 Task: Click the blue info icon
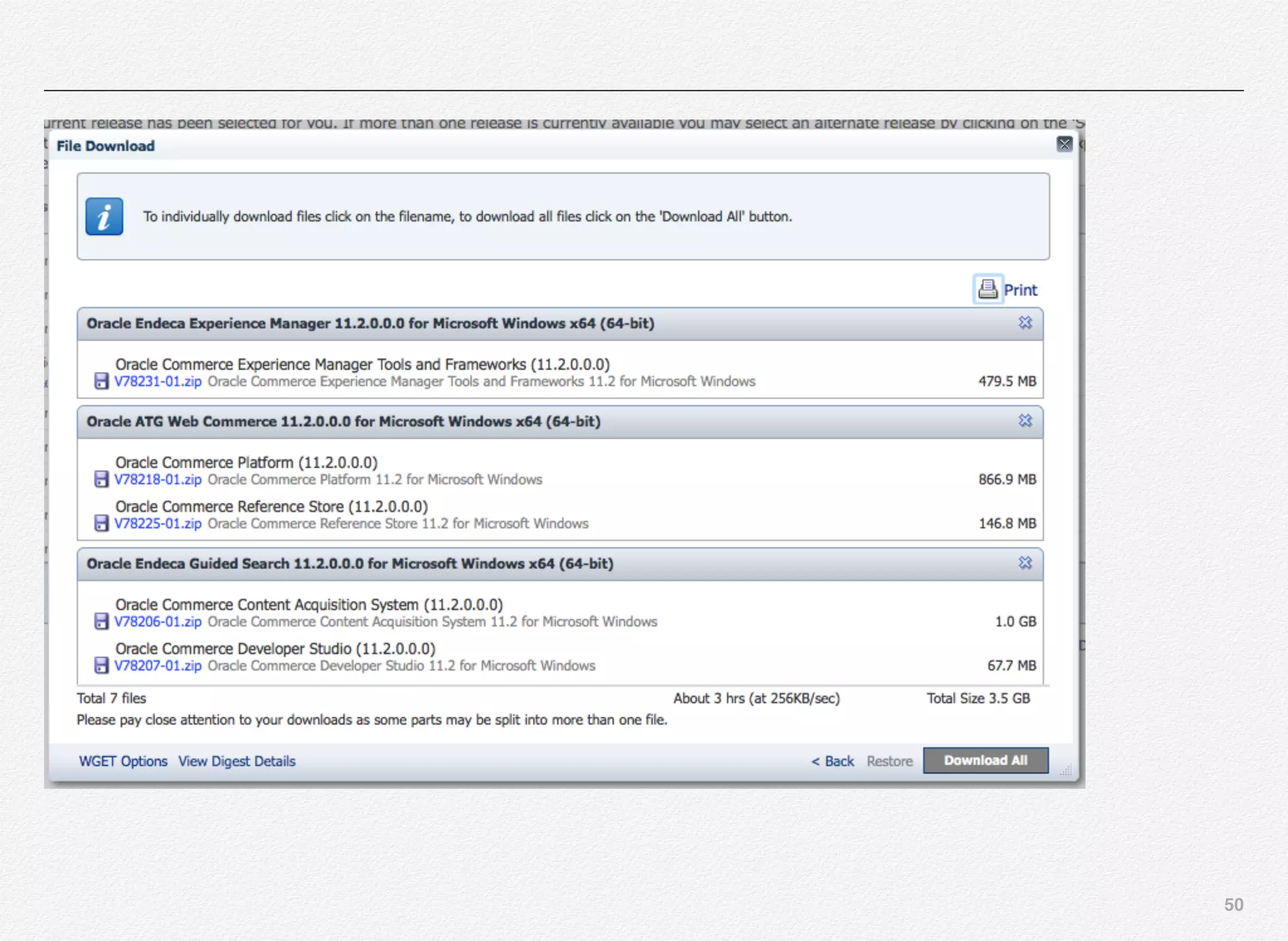(x=104, y=216)
